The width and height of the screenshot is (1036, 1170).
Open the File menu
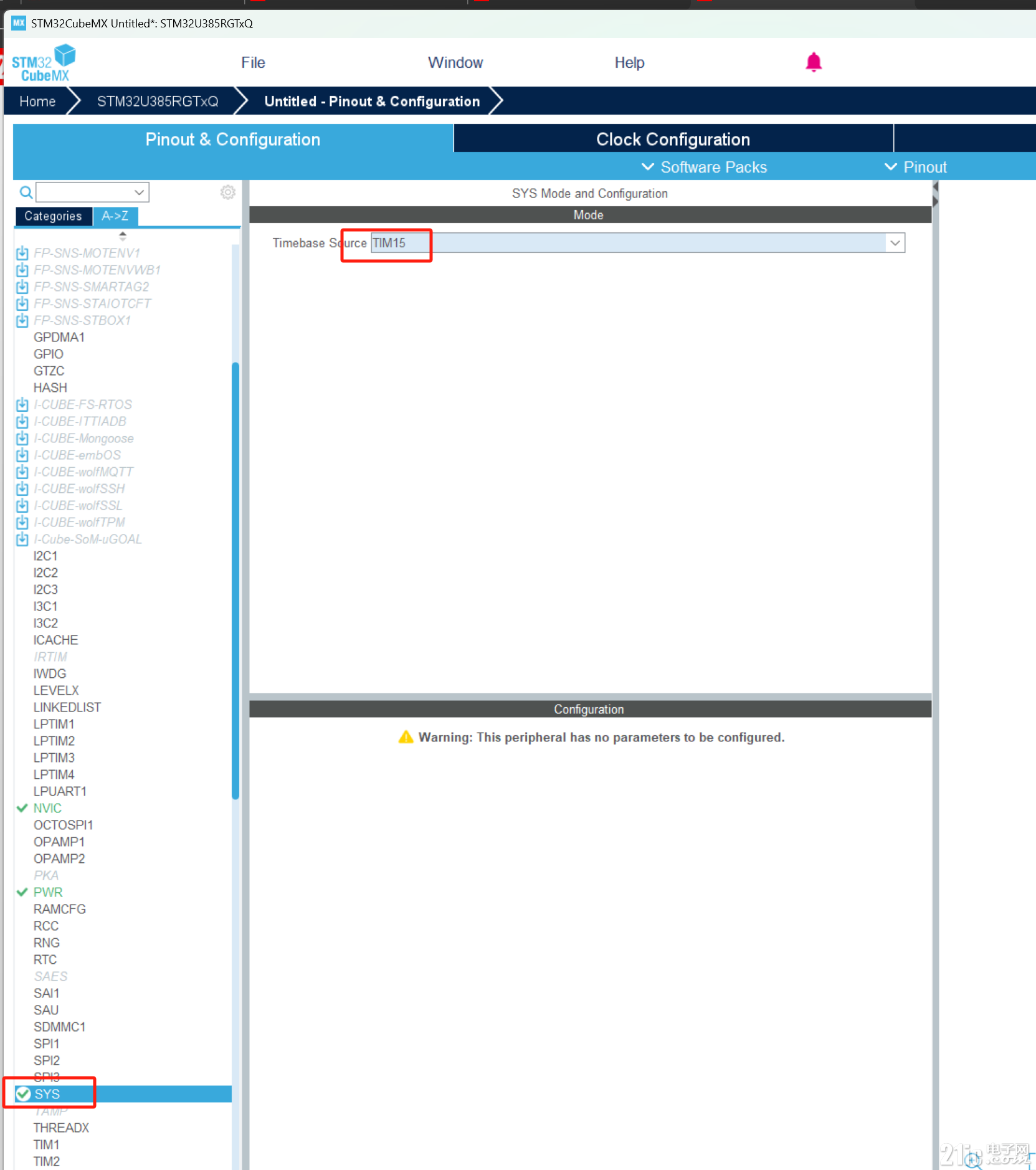(253, 63)
